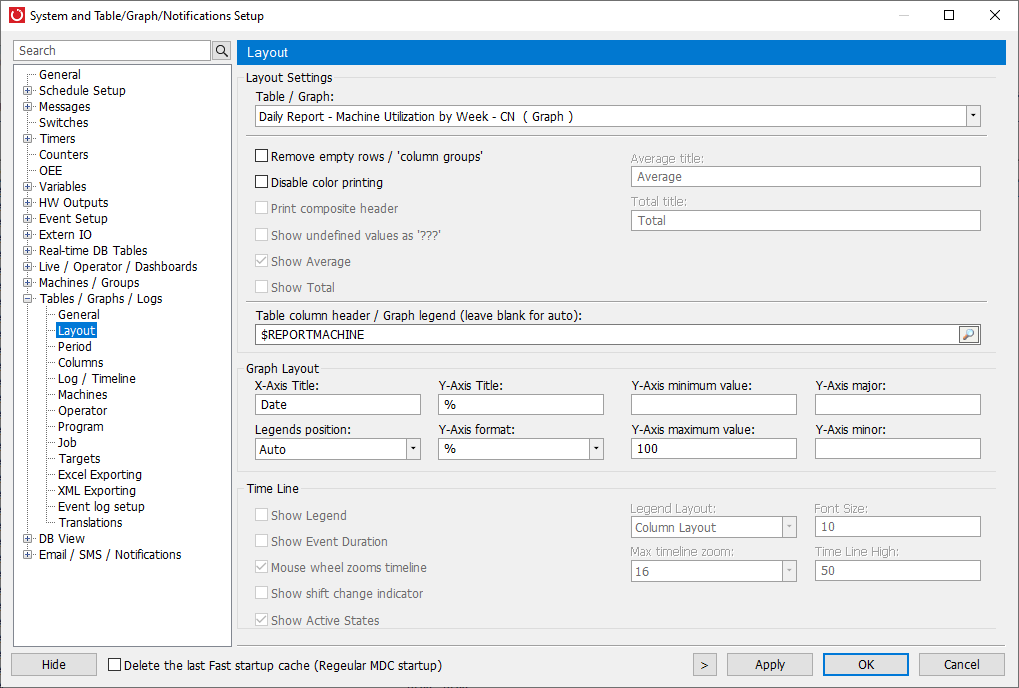The height and width of the screenshot is (688, 1019).
Task: Expand the HW Outputs tree node
Action: pos(27,203)
